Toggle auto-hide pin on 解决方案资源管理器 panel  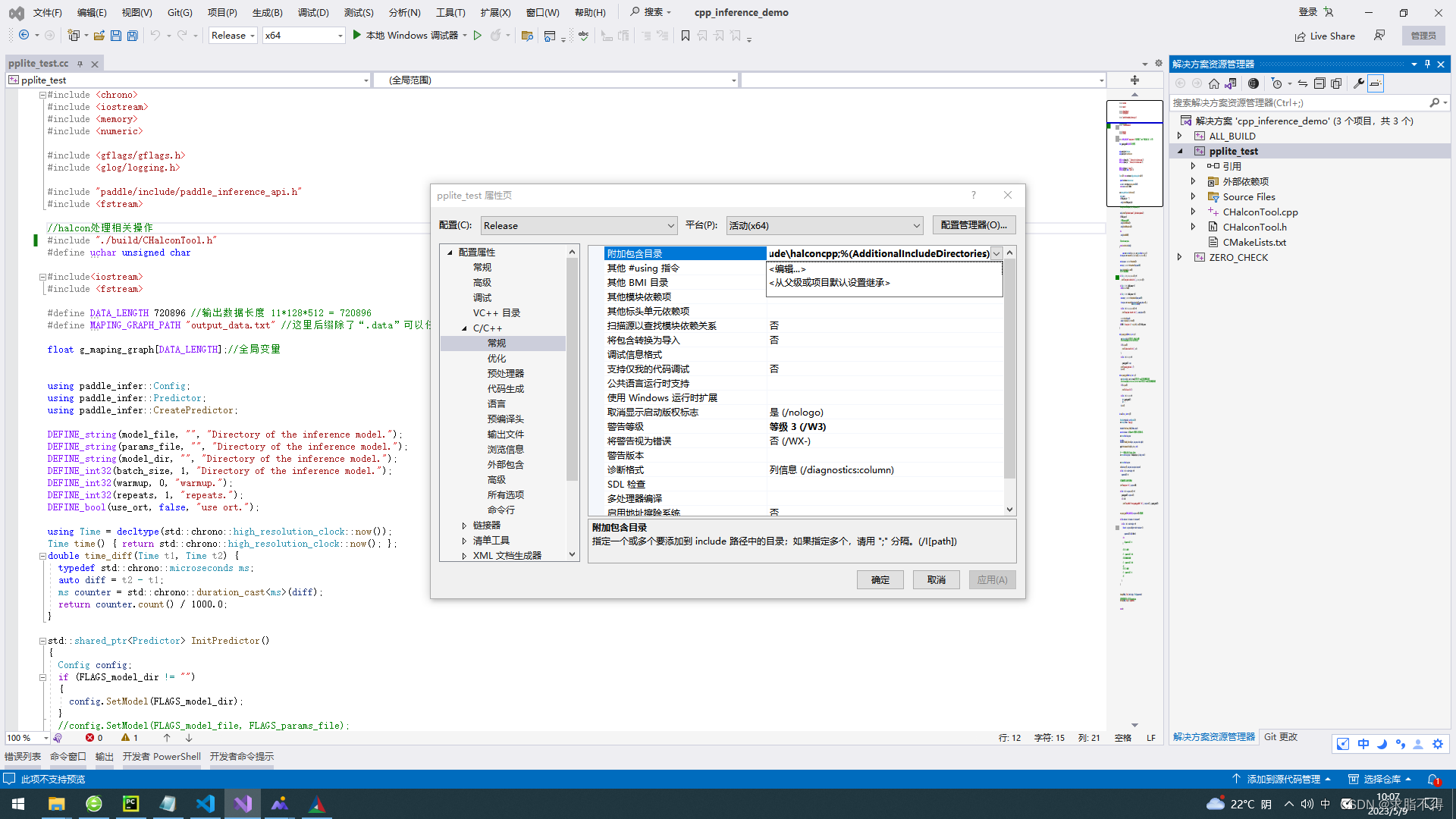tap(1426, 64)
